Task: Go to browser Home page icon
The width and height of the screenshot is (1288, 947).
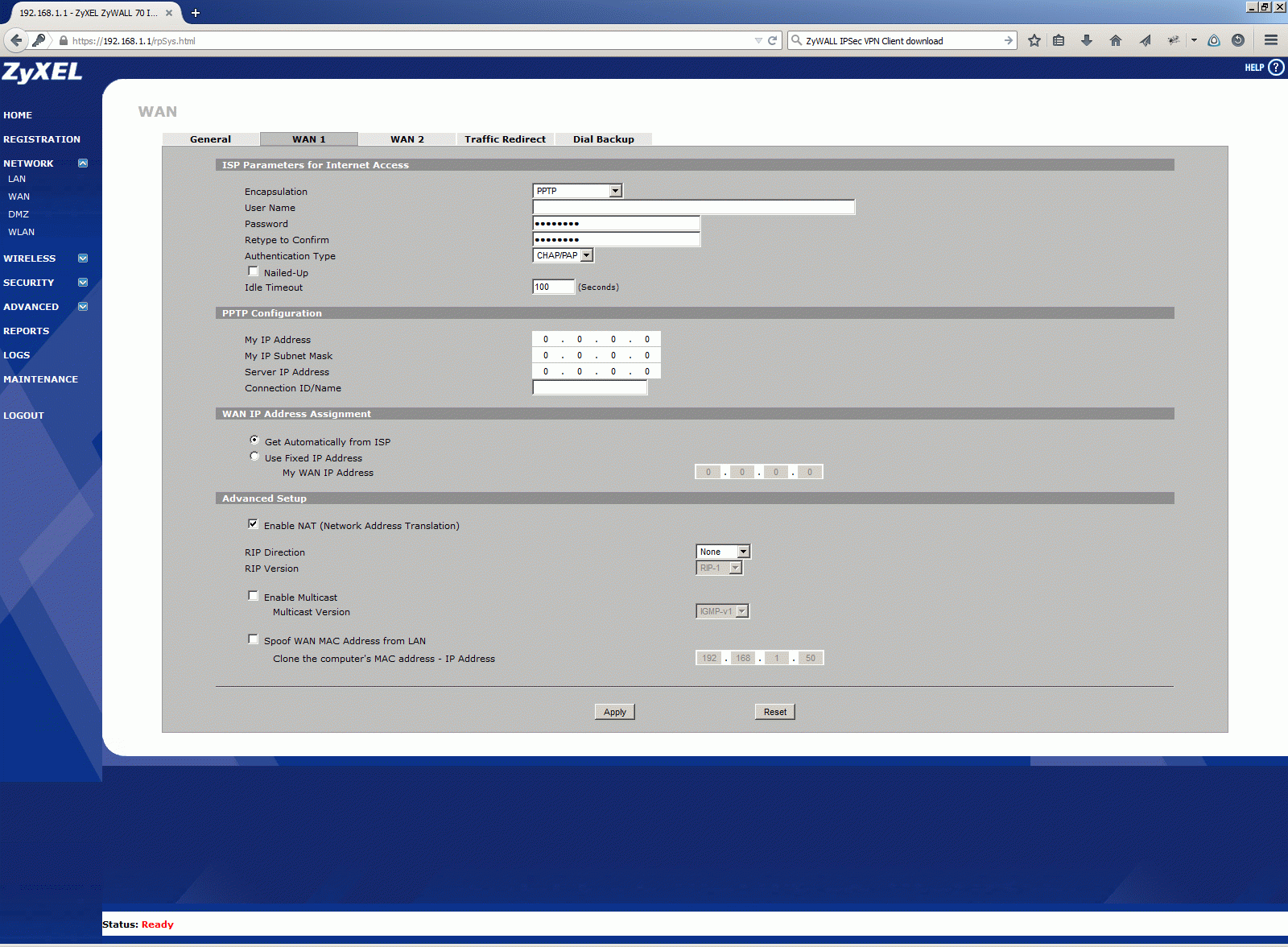Action: click(x=1116, y=40)
